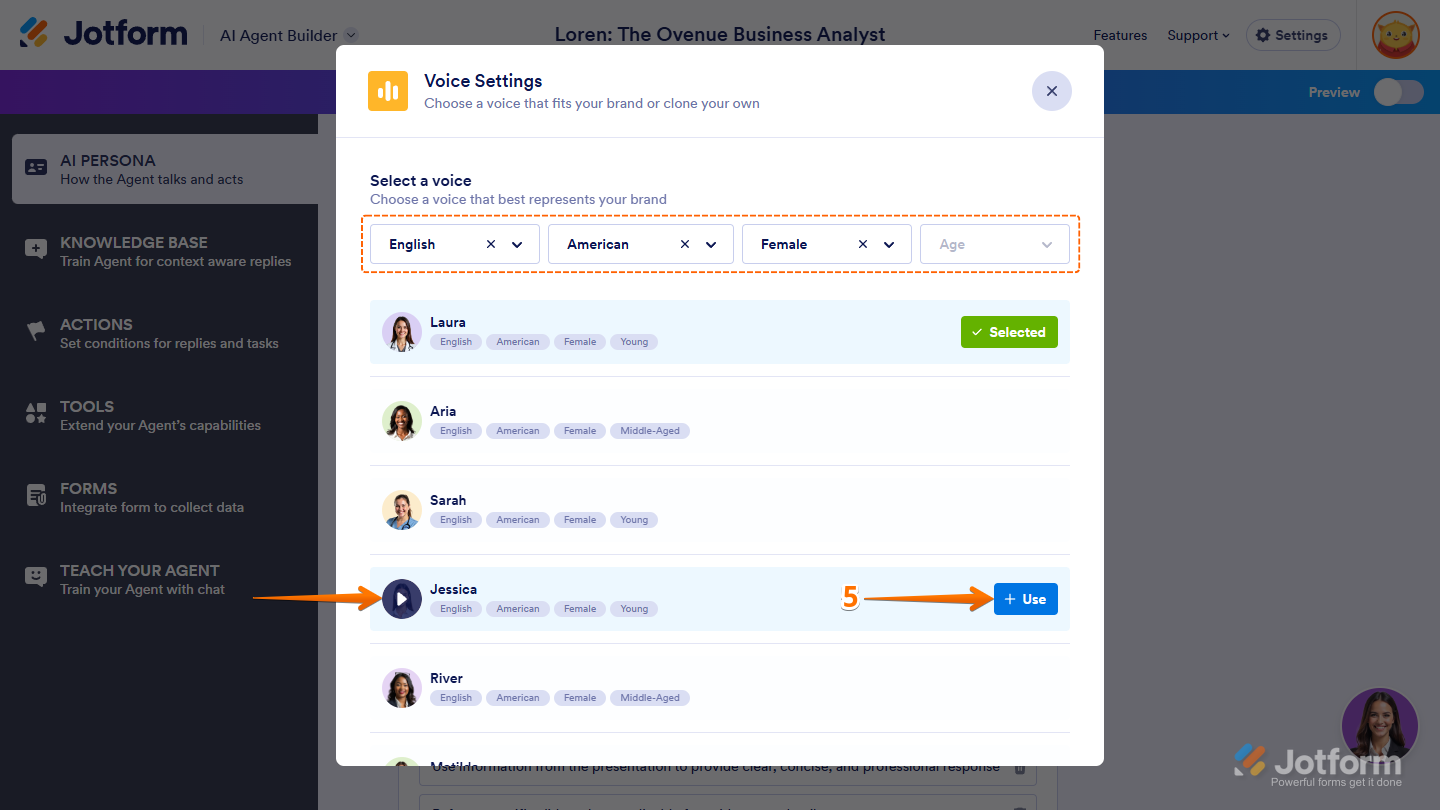Open the AI Agent Builder dropdown
The height and width of the screenshot is (810, 1440).
289,35
